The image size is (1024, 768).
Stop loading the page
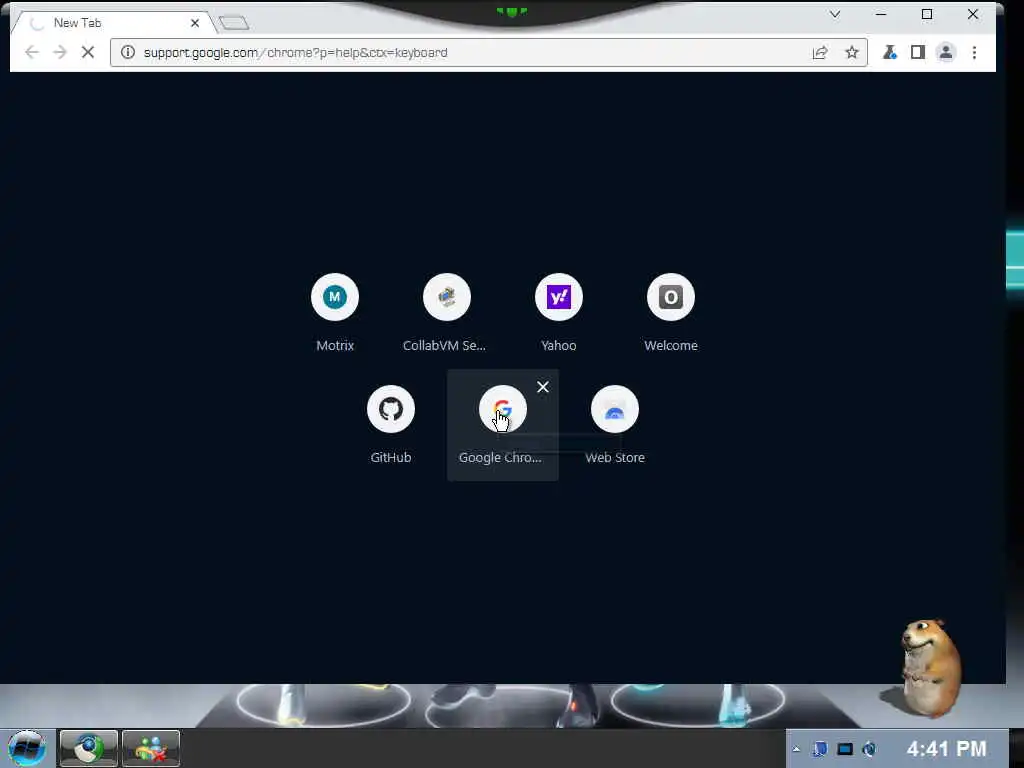click(x=88, y=52)
